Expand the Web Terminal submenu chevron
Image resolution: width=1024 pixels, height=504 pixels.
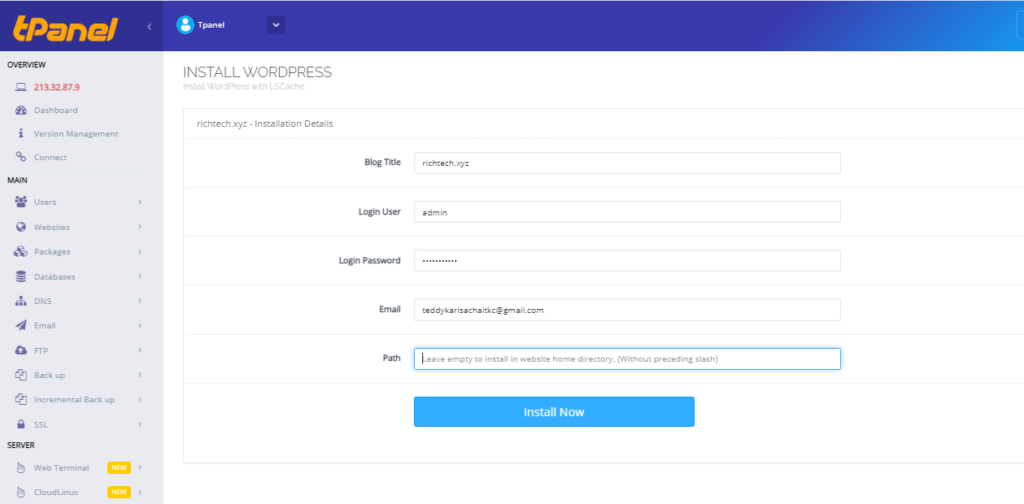[x=140, y=467]
